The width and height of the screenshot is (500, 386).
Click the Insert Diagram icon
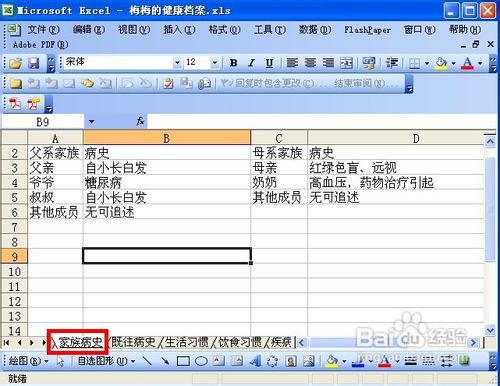click(272, 361)
